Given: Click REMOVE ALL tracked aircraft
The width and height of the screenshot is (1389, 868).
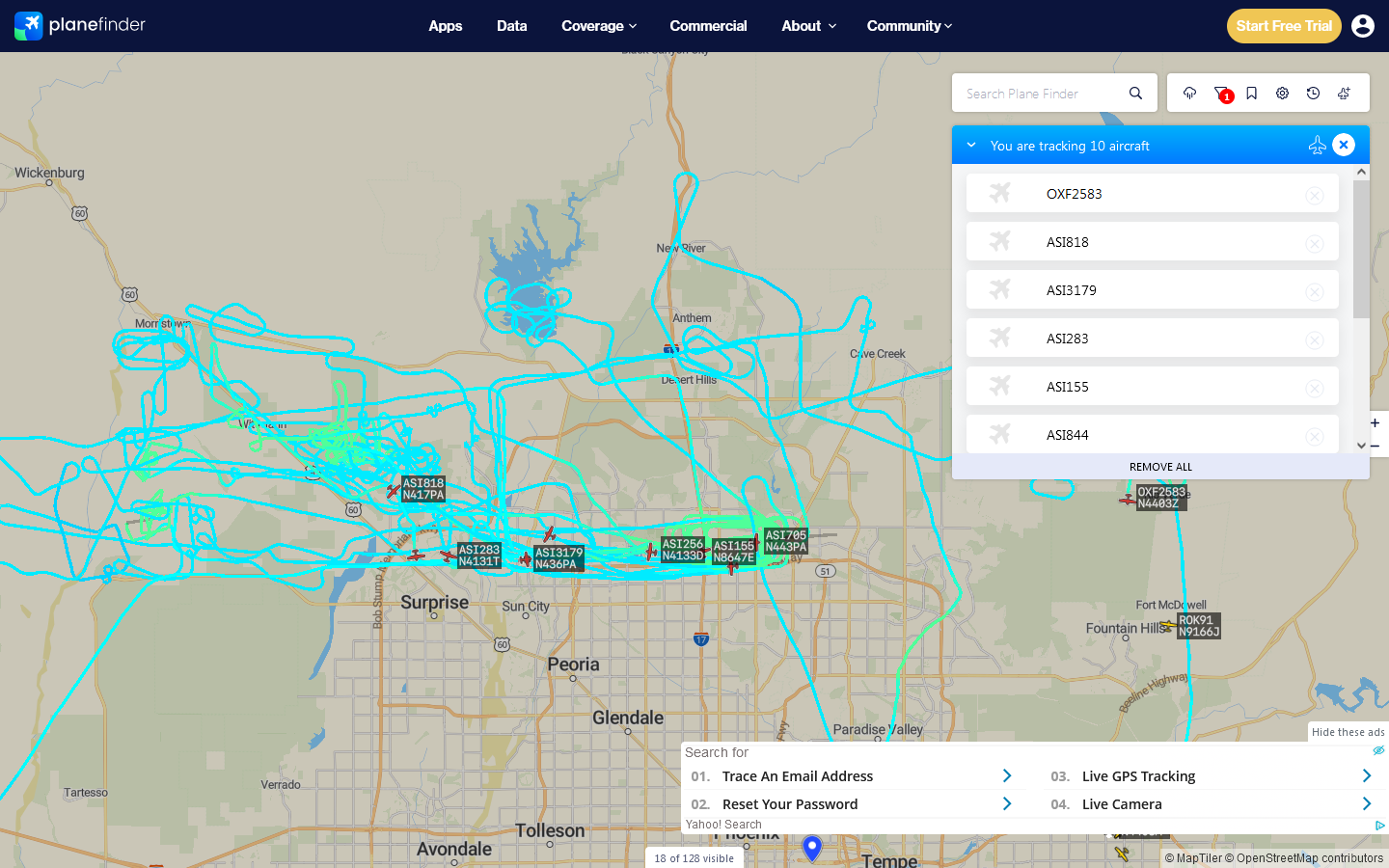Looking at the screenshot, I should (1160, 467).
